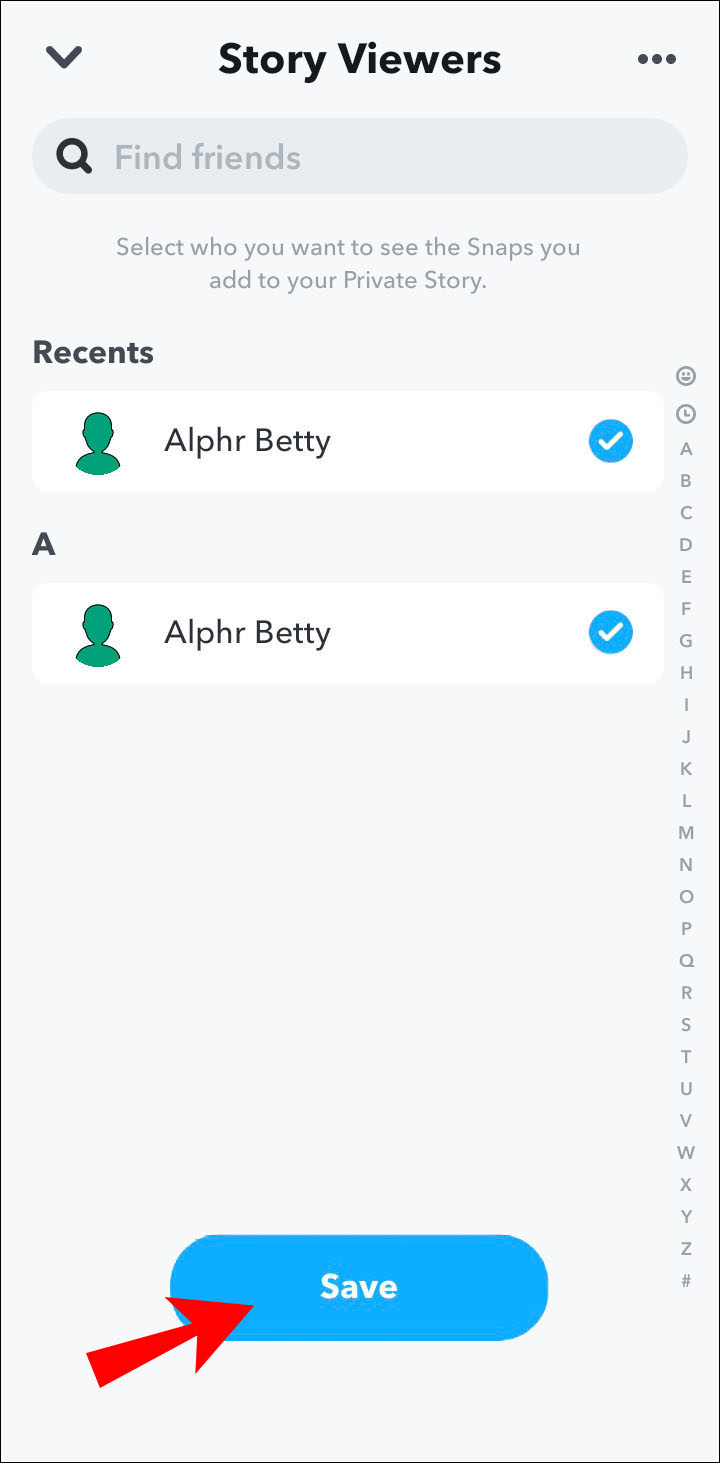This screenshot has height=1463, width=720.
Task: Jump to letter H in index
Action: (x=686, y=673)
